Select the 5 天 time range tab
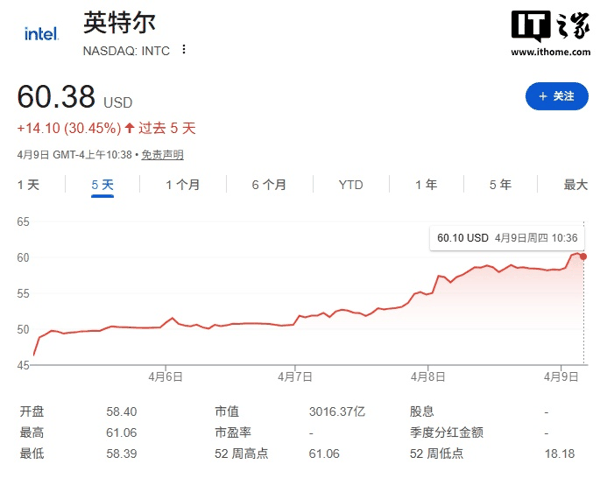Viewport: 600px width, 478px height. tap(102, 185)
